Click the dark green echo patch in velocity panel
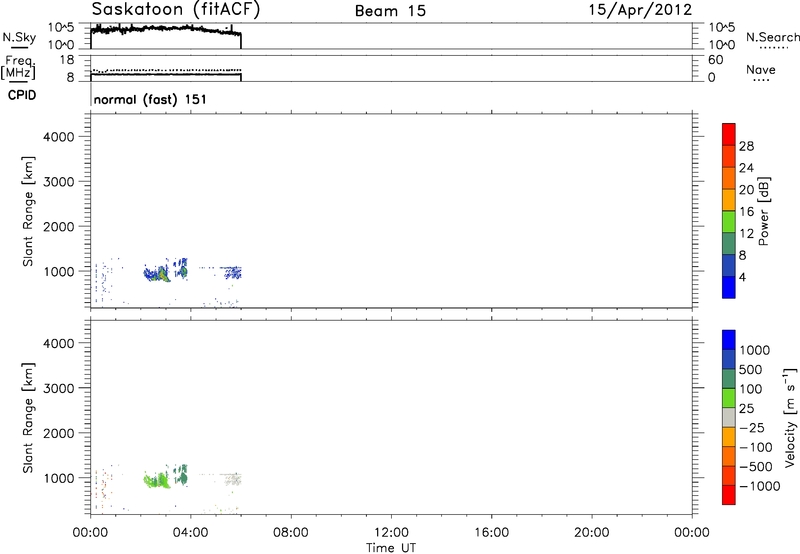This screenshot has height=554, width=800. 182,475
